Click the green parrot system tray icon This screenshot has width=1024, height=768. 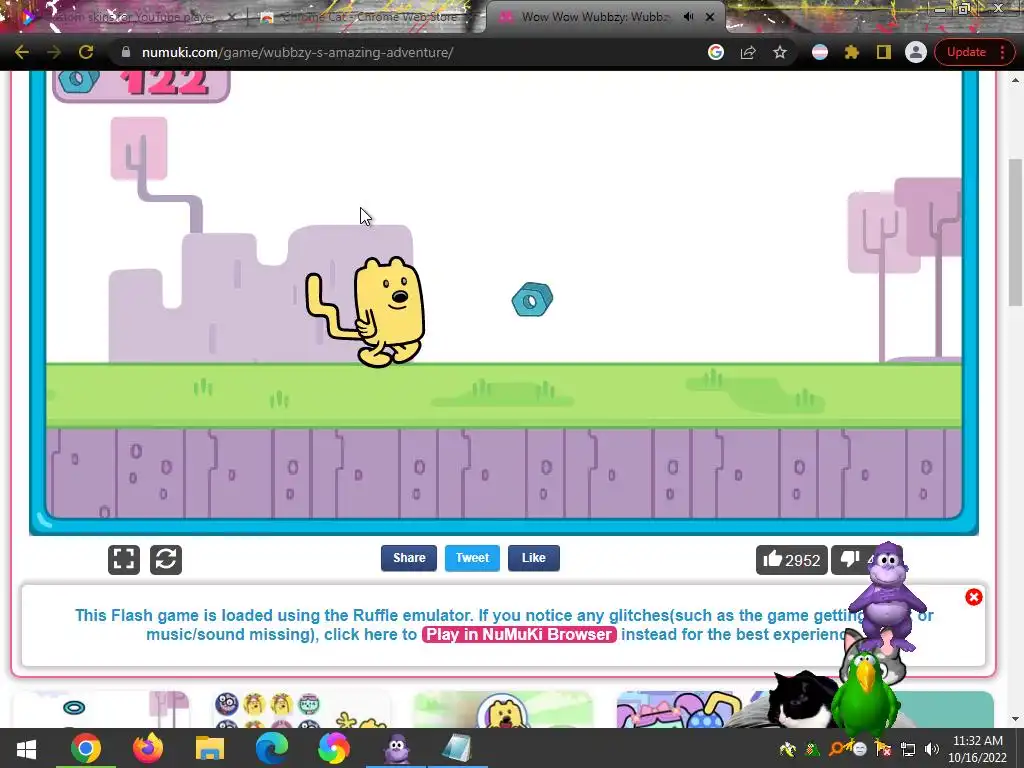tap(812, 749)
